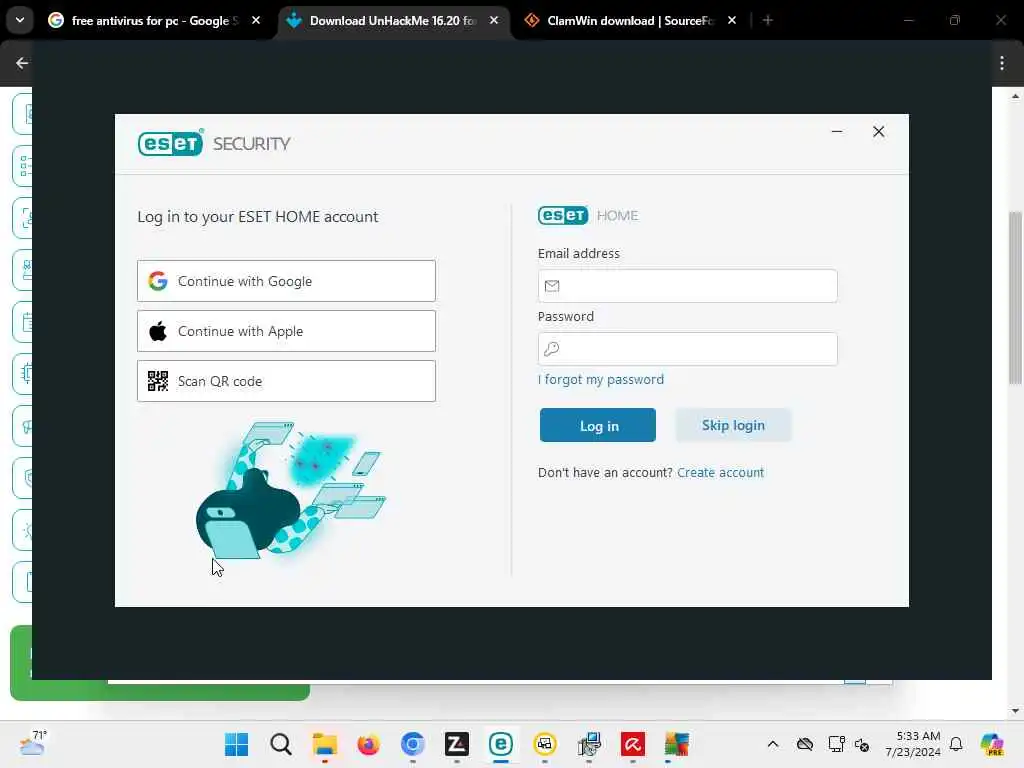Screen dimensions: 1024x768
Task: Open the I forgot my password link
Action: 601,379
